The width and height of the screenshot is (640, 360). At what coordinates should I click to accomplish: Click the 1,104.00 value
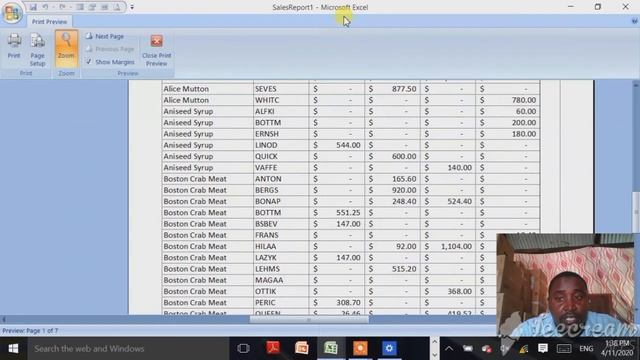(x=456, y=247)
